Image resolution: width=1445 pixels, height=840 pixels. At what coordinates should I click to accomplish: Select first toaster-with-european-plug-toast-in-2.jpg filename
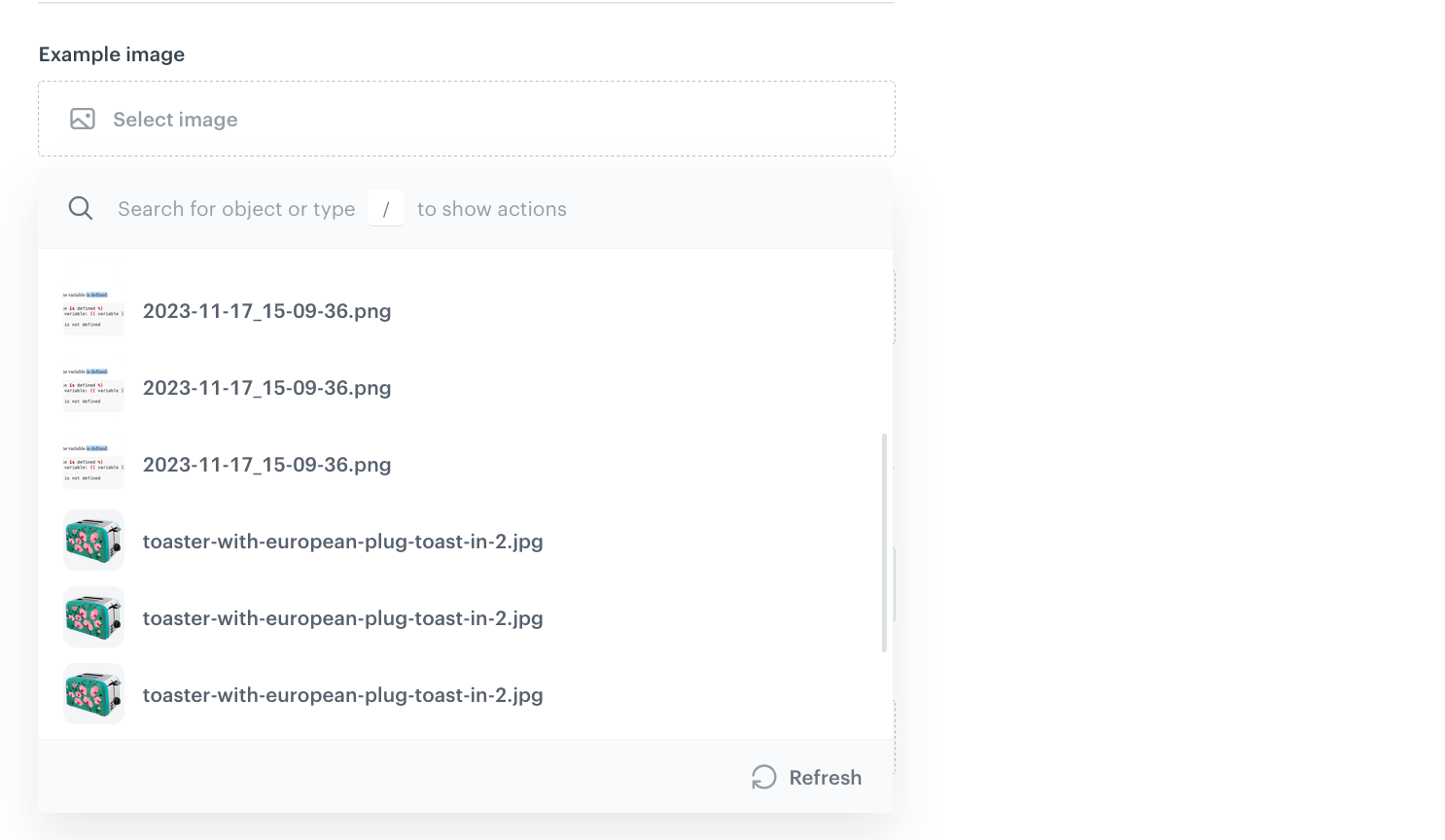(x=342, y=542)
